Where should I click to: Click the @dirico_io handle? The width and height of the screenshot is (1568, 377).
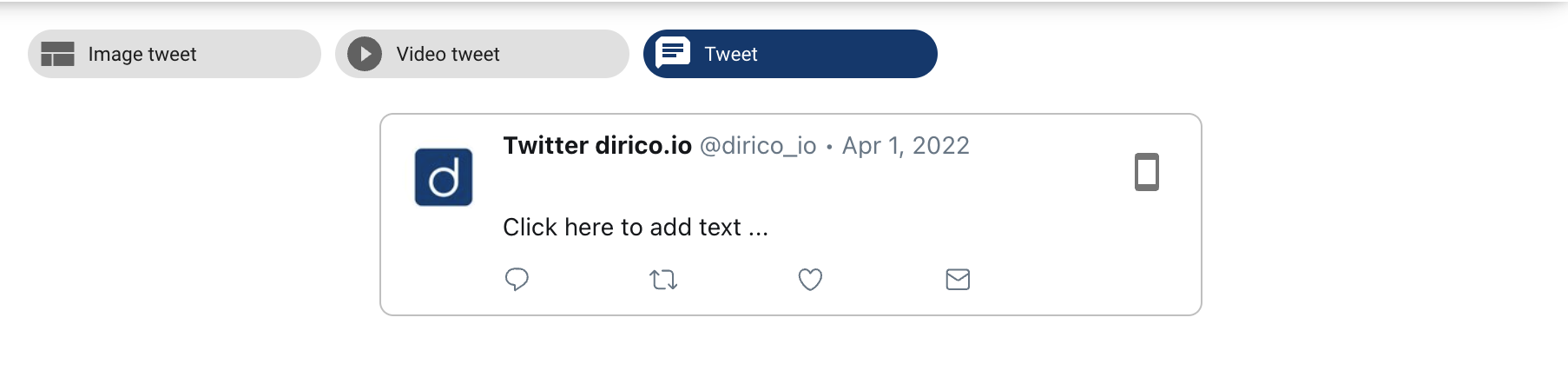tap(758, 146)
